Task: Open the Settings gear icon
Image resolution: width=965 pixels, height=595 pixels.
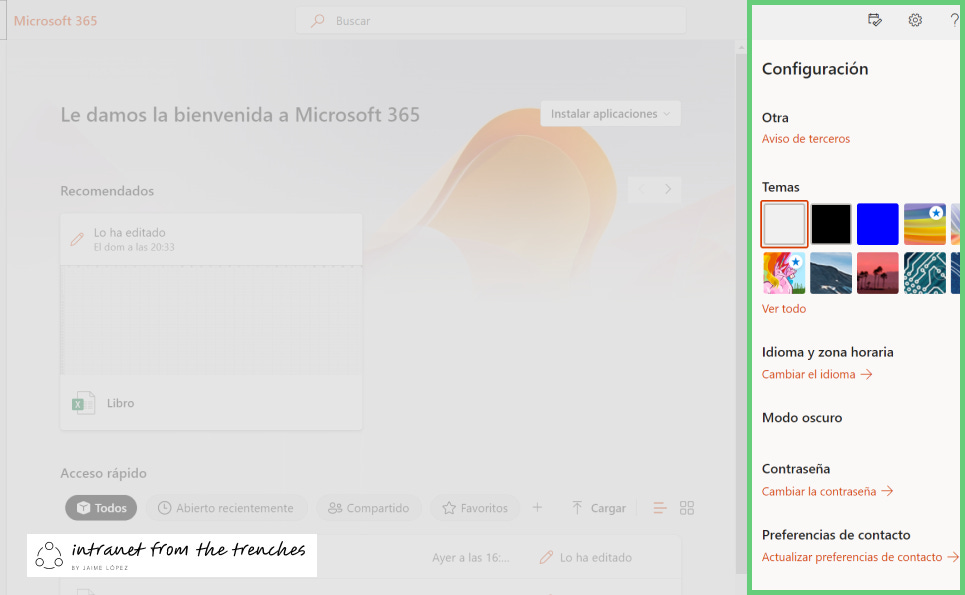Action: [x=915, y=20]
